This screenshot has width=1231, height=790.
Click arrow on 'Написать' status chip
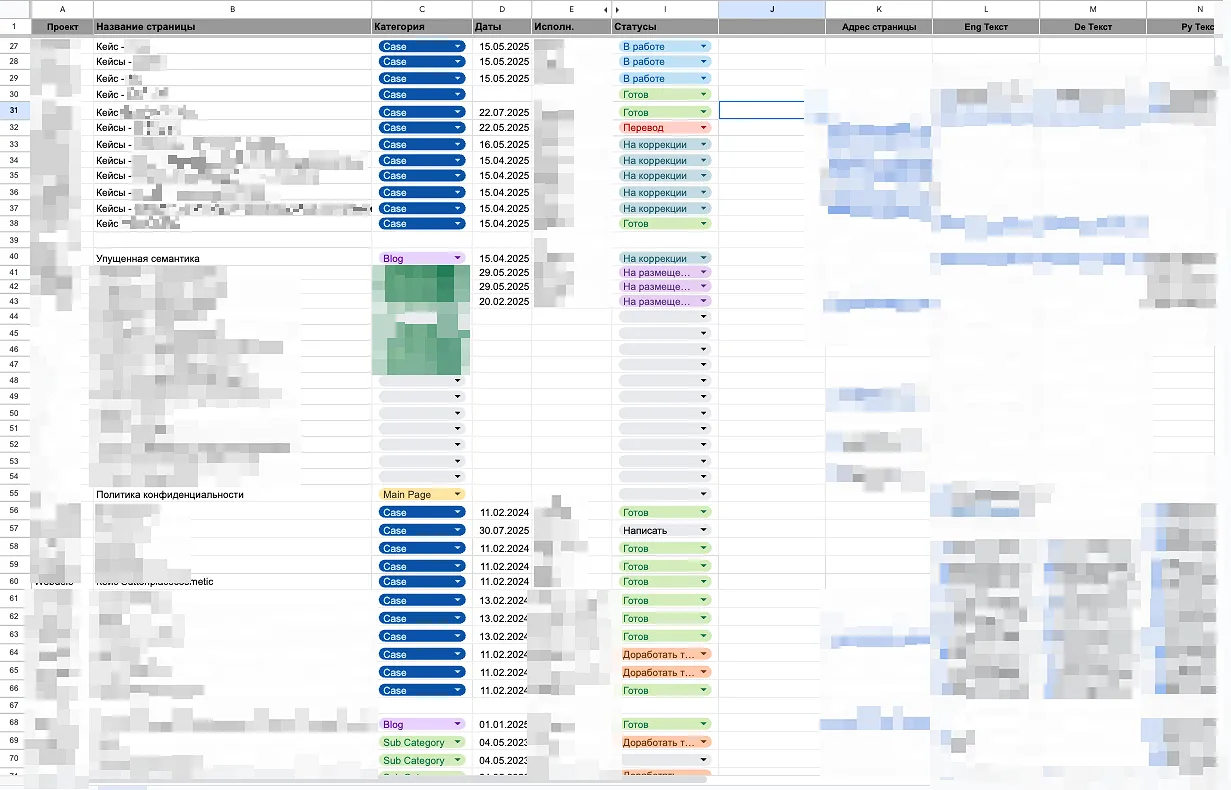tap(704, 531)
